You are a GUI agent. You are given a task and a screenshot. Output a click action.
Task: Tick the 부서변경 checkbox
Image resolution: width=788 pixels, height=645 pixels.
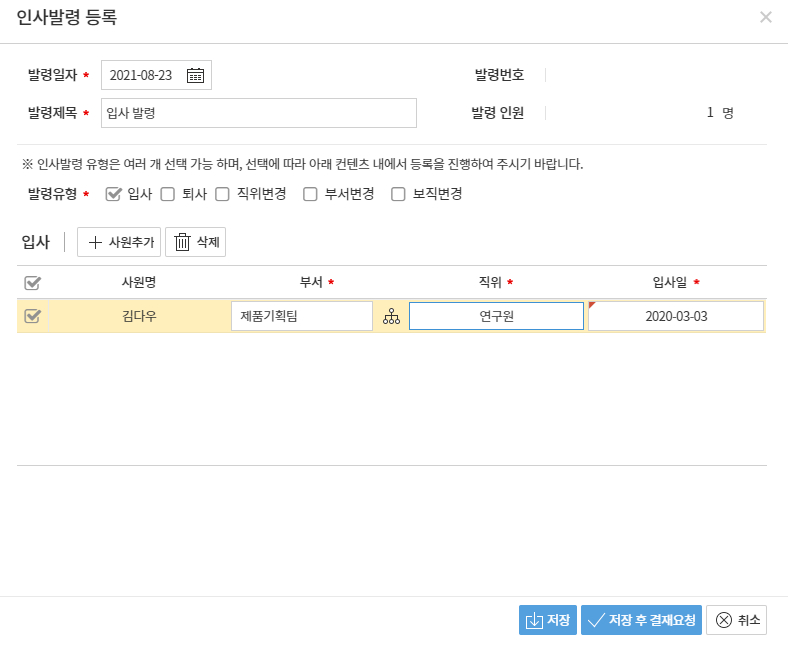click(311, 194)
